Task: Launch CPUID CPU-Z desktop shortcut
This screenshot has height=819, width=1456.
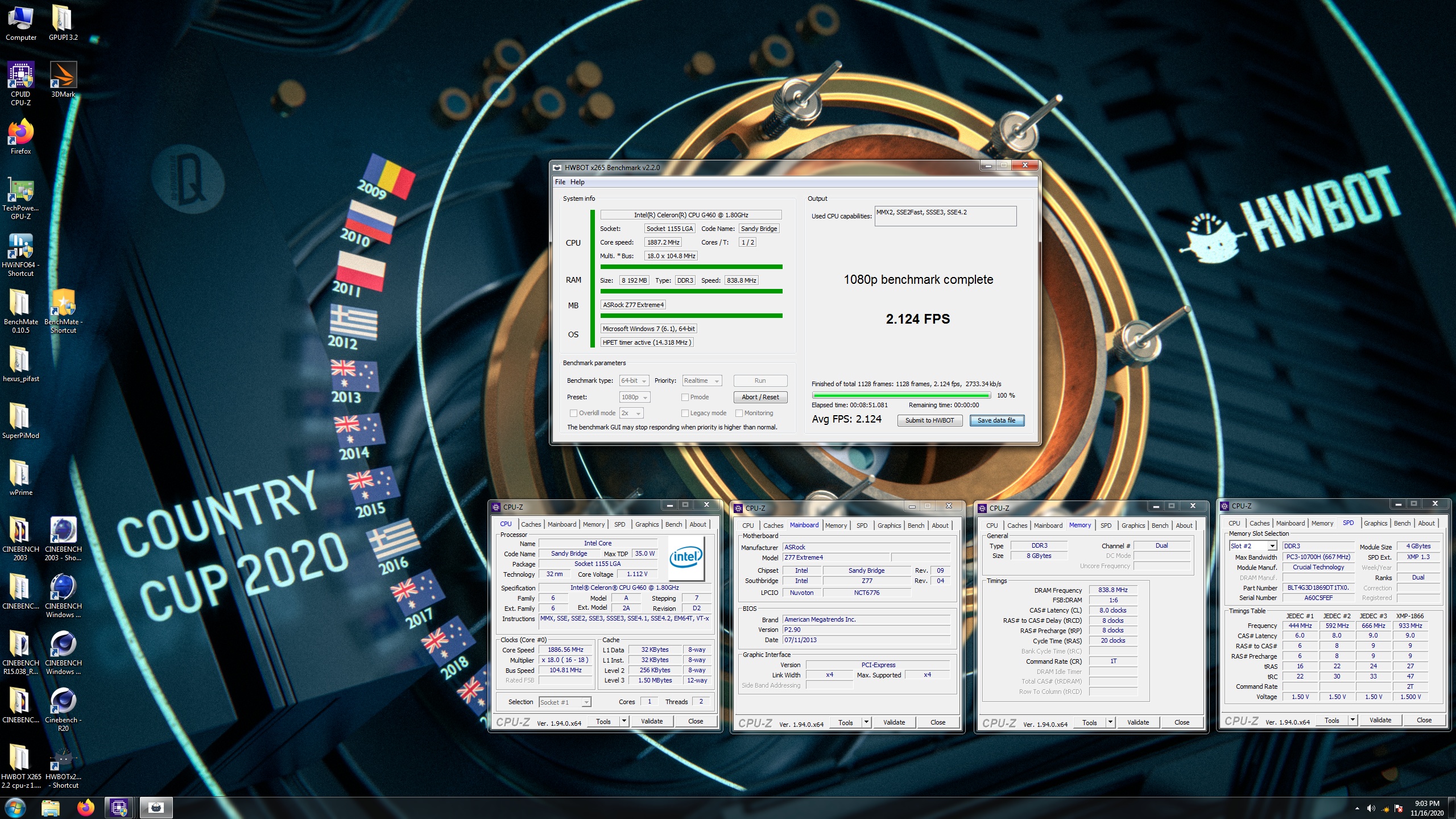Action: click(21, 84)
